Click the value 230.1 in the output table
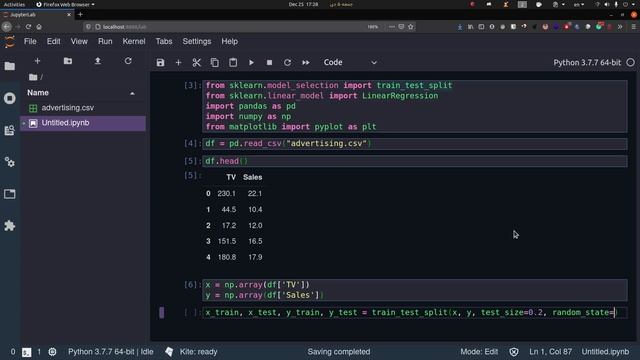640x360 pixels. coord(227,193)
